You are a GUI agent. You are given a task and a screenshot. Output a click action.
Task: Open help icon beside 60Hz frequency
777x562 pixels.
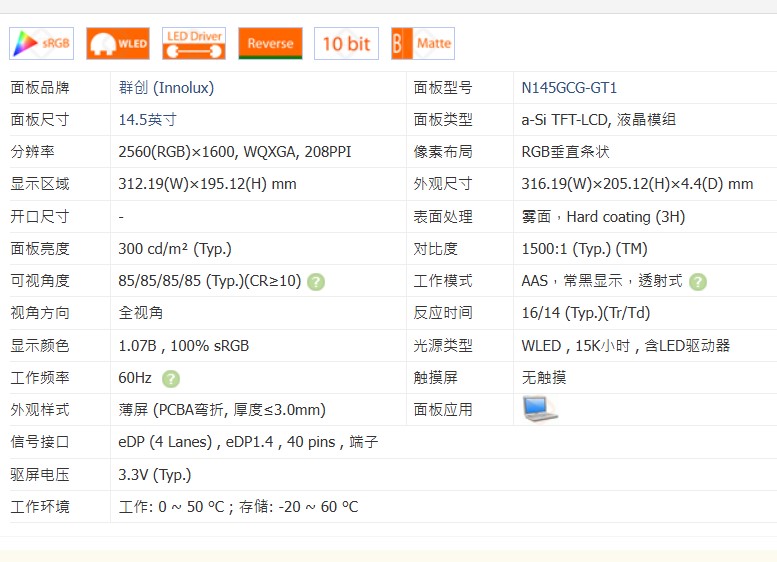click(x=171, y=378)
